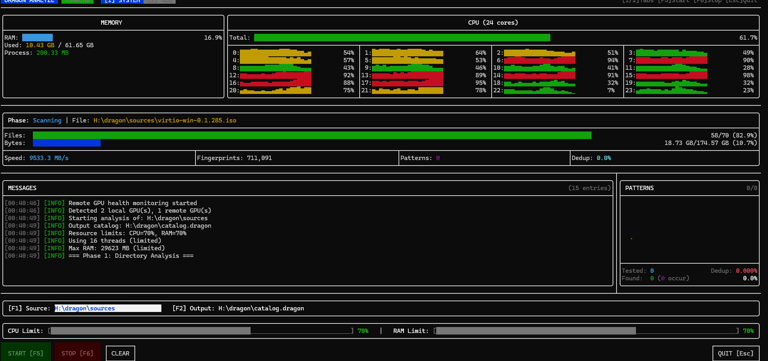
Task: Click the blue RAM usage bar
Action: 37,37
